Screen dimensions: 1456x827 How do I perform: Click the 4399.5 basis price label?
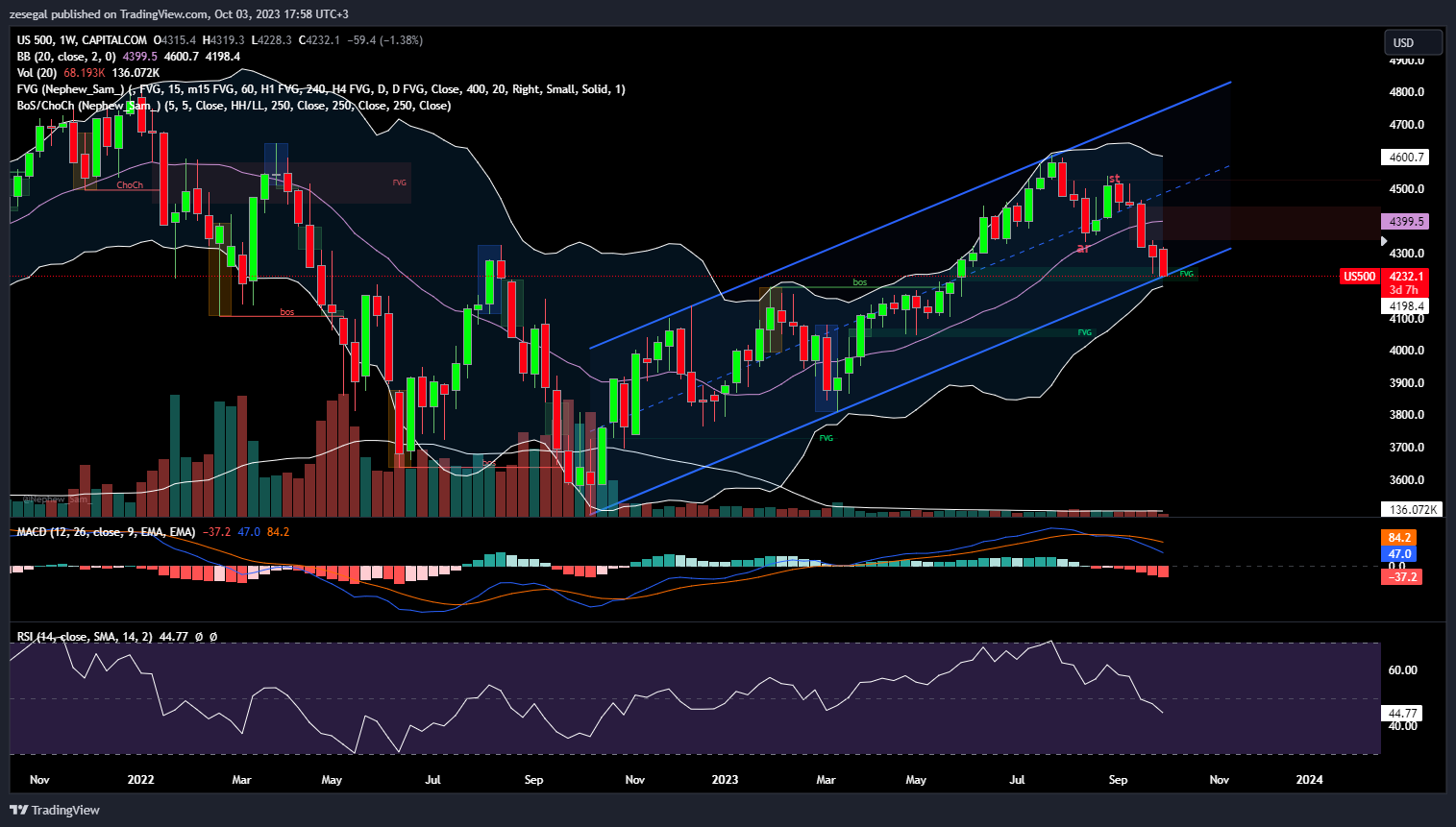tap(1406, 221)
